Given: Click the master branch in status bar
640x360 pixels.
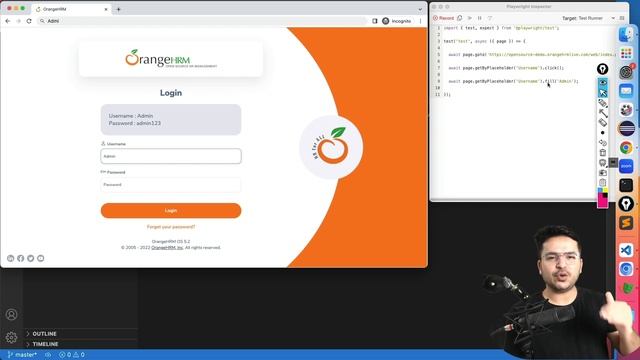Looking at the screenshot, I should click(x=22, y=355).
